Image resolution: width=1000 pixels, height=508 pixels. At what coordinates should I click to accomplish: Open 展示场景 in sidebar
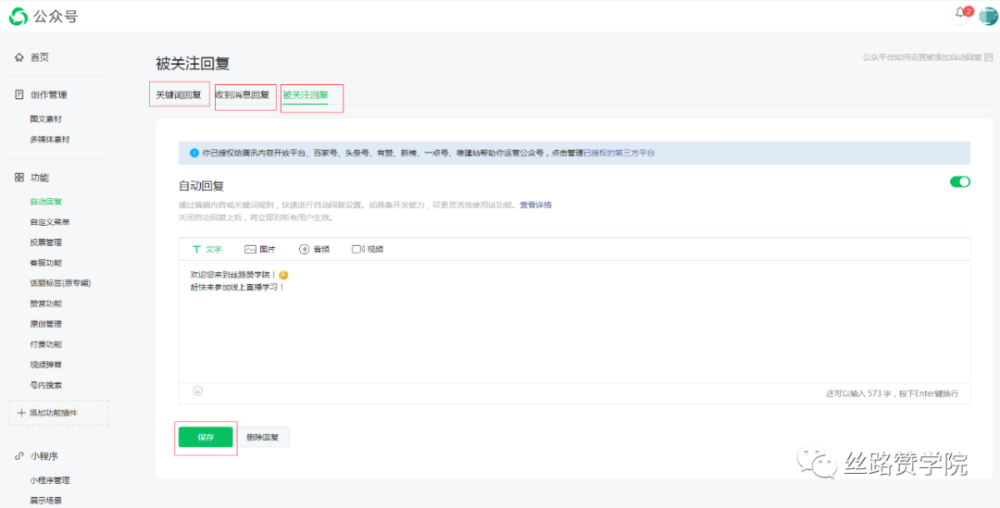tap(46, 501)
